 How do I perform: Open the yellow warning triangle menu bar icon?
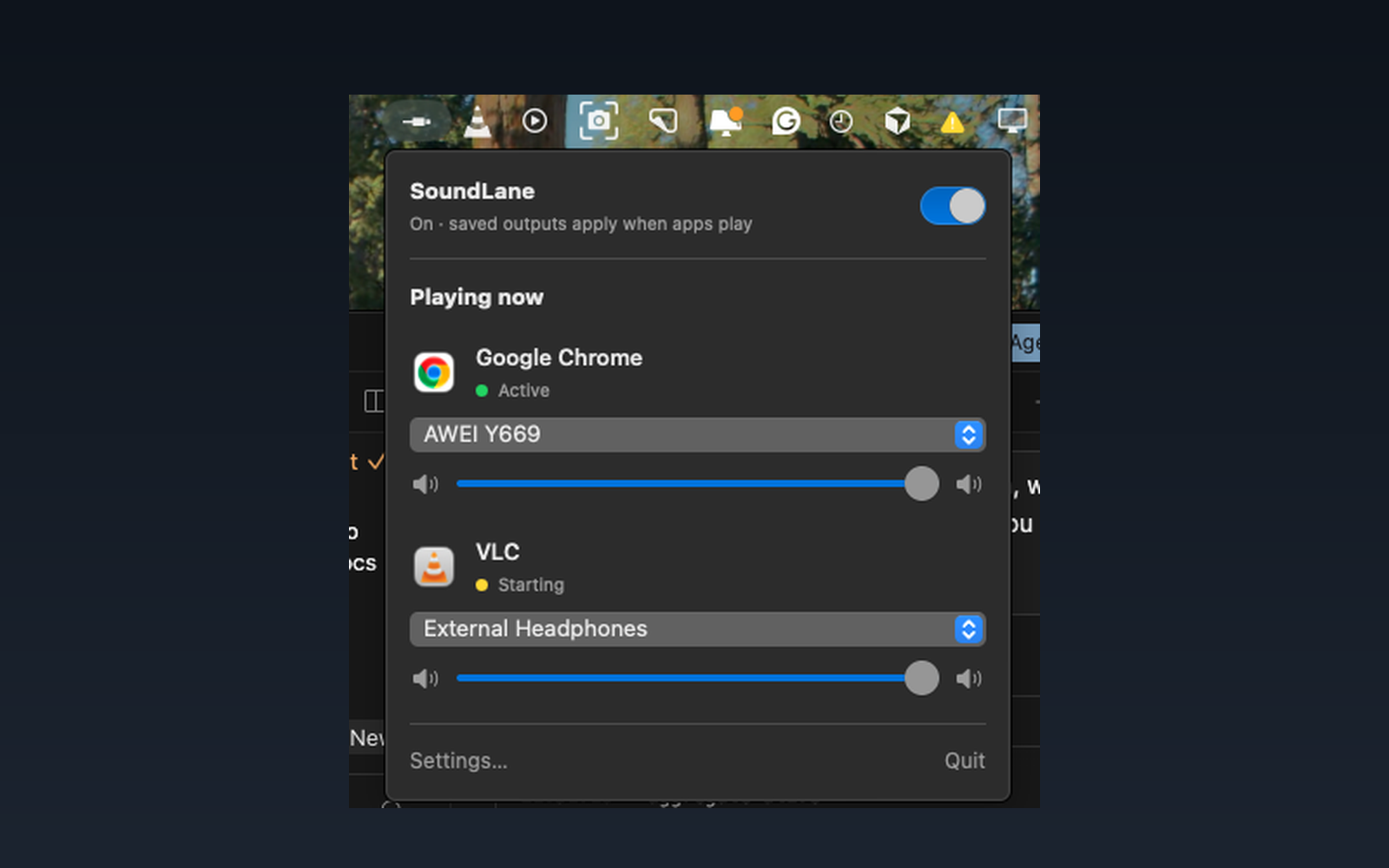coord(952,122)
